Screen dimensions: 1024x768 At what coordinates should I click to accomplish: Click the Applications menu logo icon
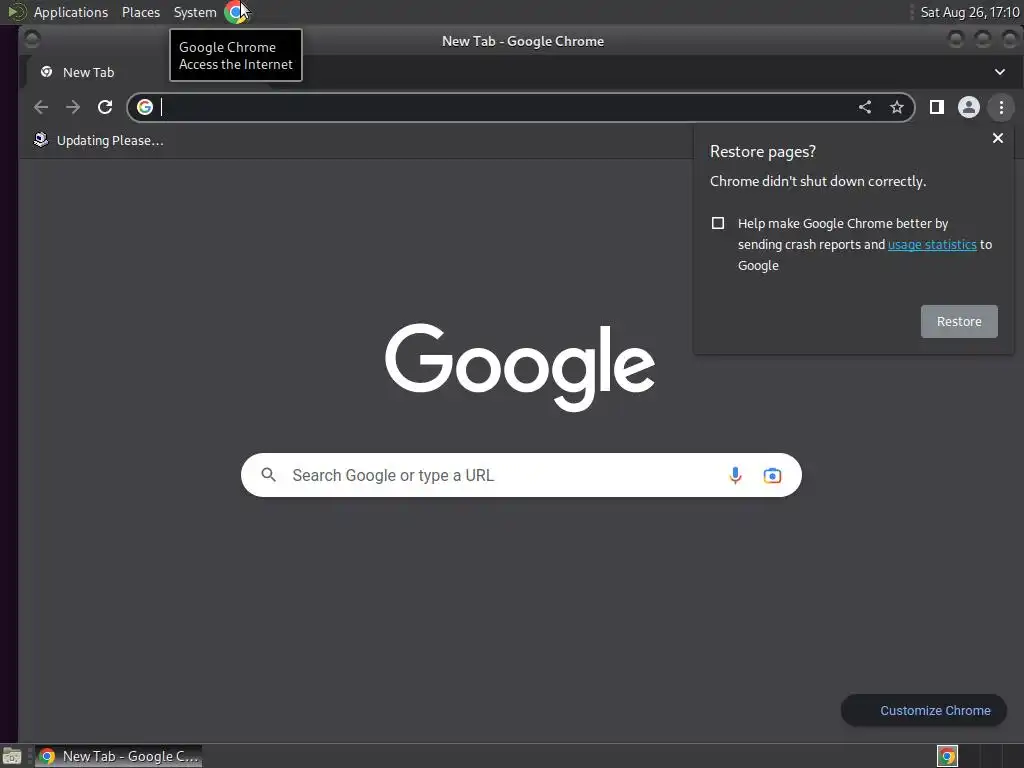tap(16, 12)
